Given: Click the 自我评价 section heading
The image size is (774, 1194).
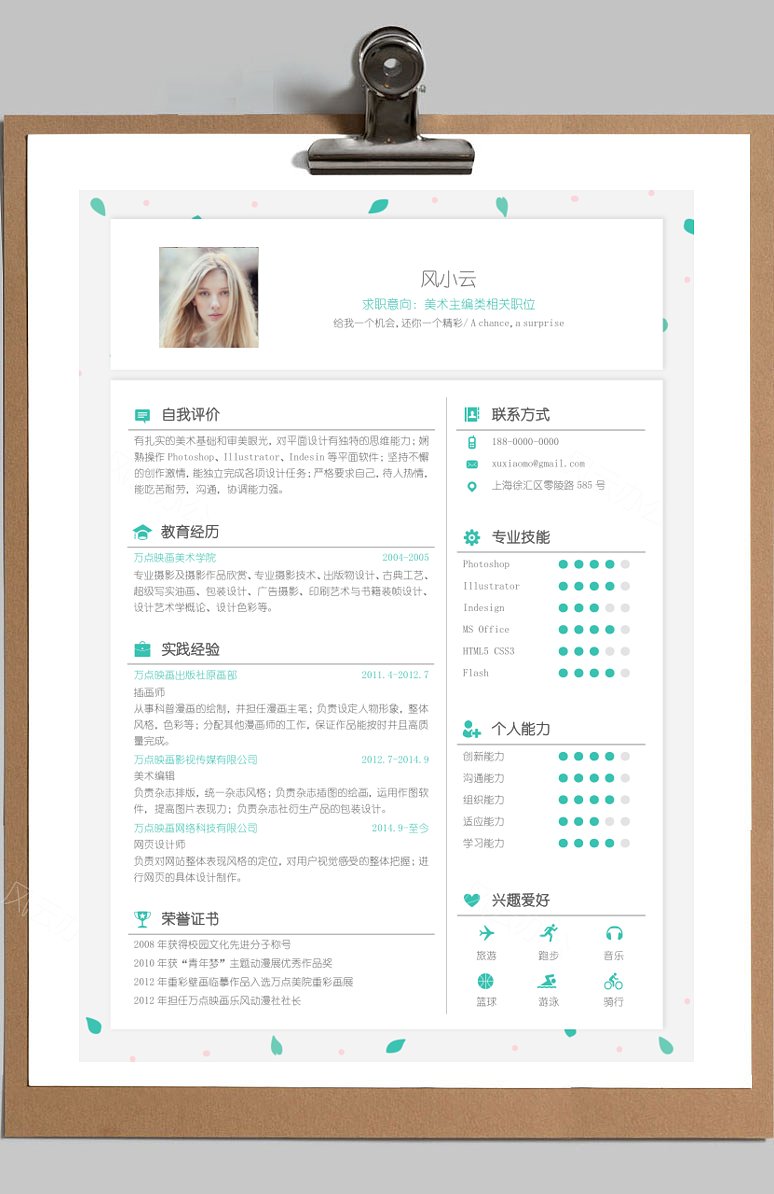Looking at the screenshot, I should point(190,415).
